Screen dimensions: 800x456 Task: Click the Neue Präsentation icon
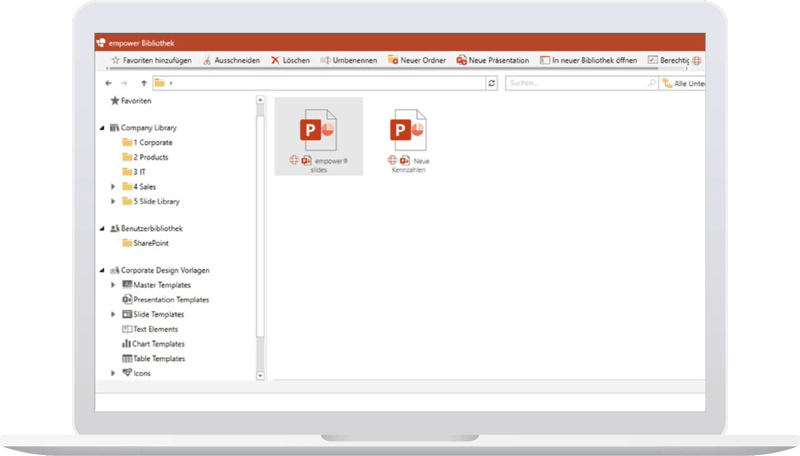click(461, 60)
